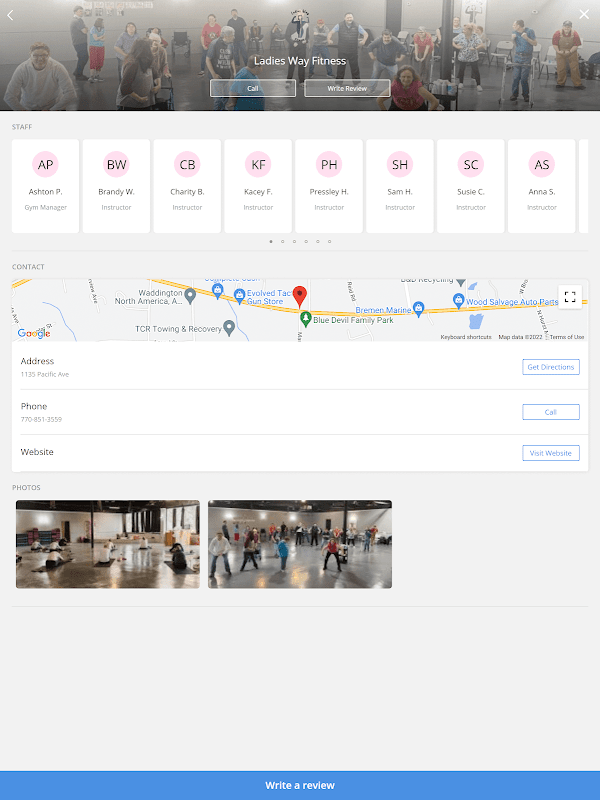Open the Ashton P. Gym Manager name
The width and height of the screenshot is (600, 800).
pyautogui.click(x=45, y=192)
